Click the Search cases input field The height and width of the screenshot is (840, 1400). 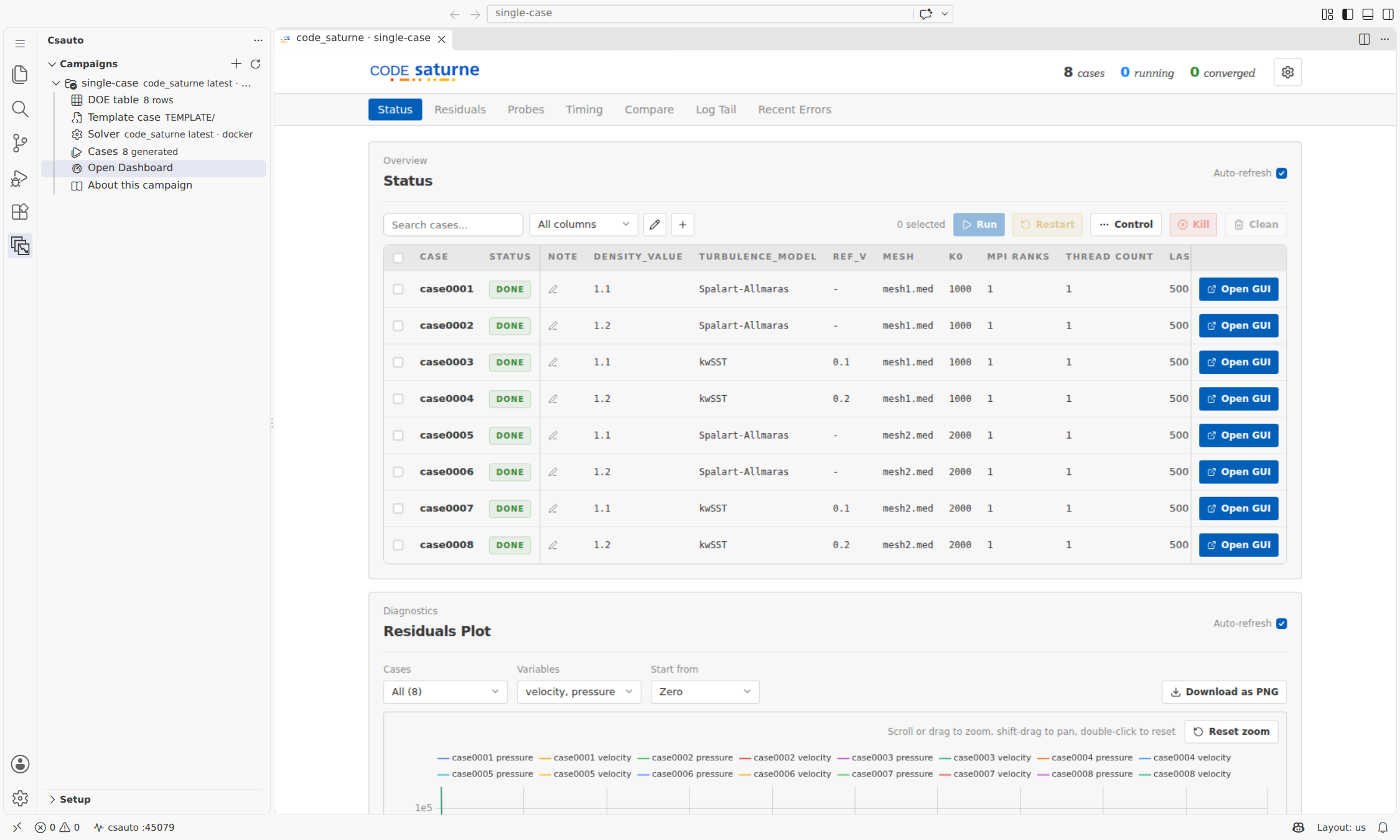pyautogui.click(x=453, y=225)
